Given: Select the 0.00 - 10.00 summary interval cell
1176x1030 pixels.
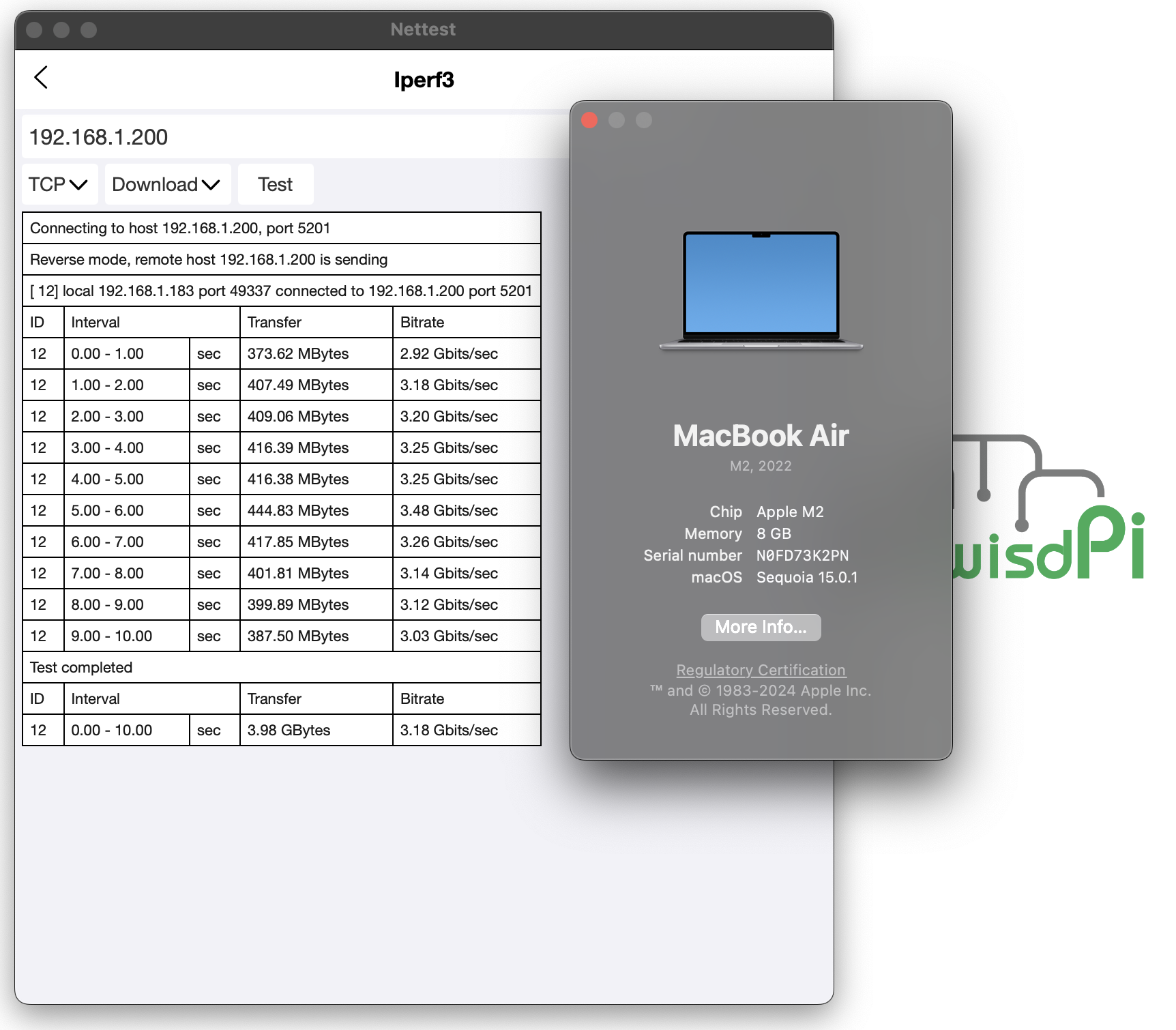Looking at the screenshot, I should (126, 730).
